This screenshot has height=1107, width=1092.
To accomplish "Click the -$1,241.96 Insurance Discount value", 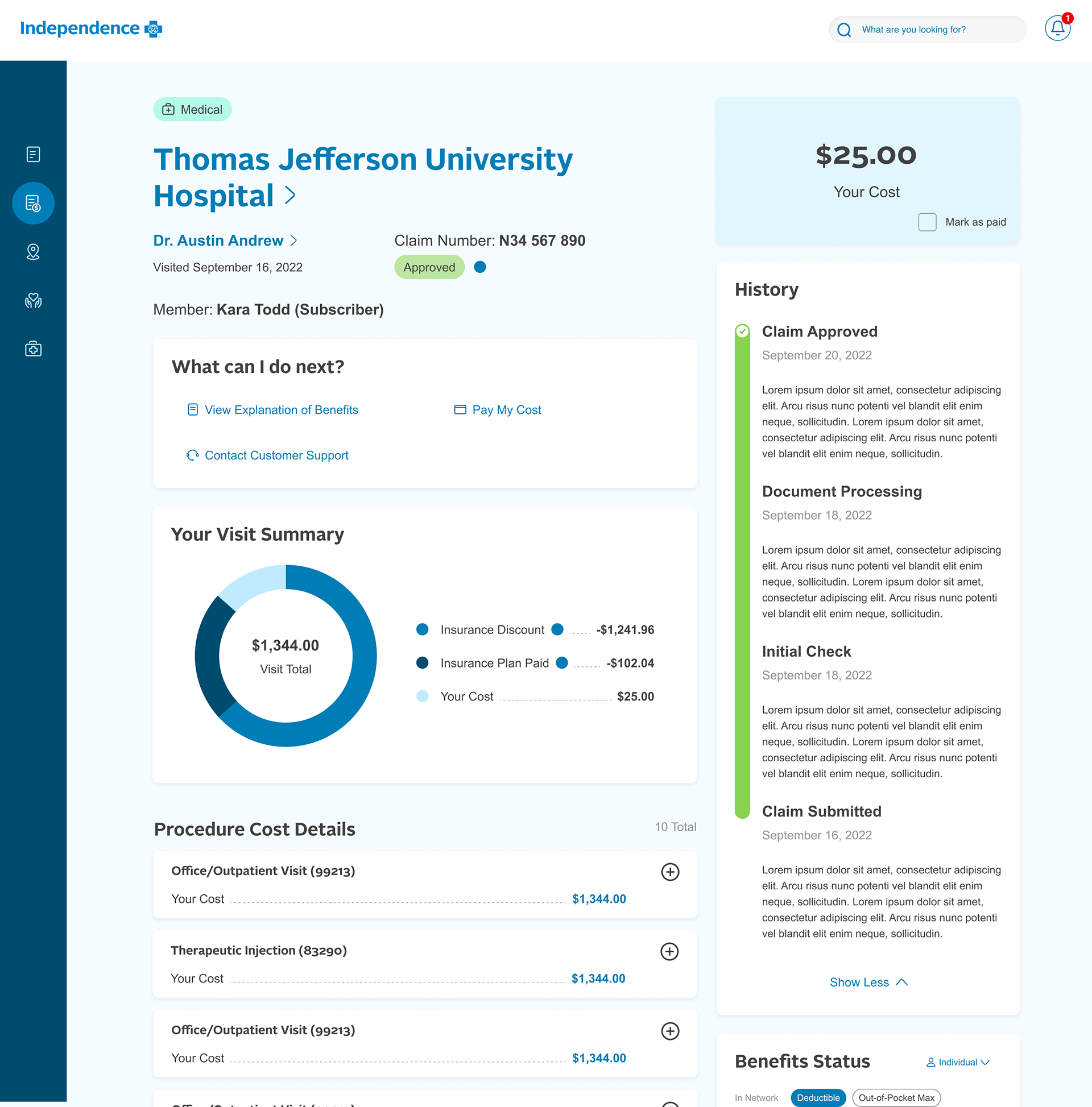I will 625,630.
